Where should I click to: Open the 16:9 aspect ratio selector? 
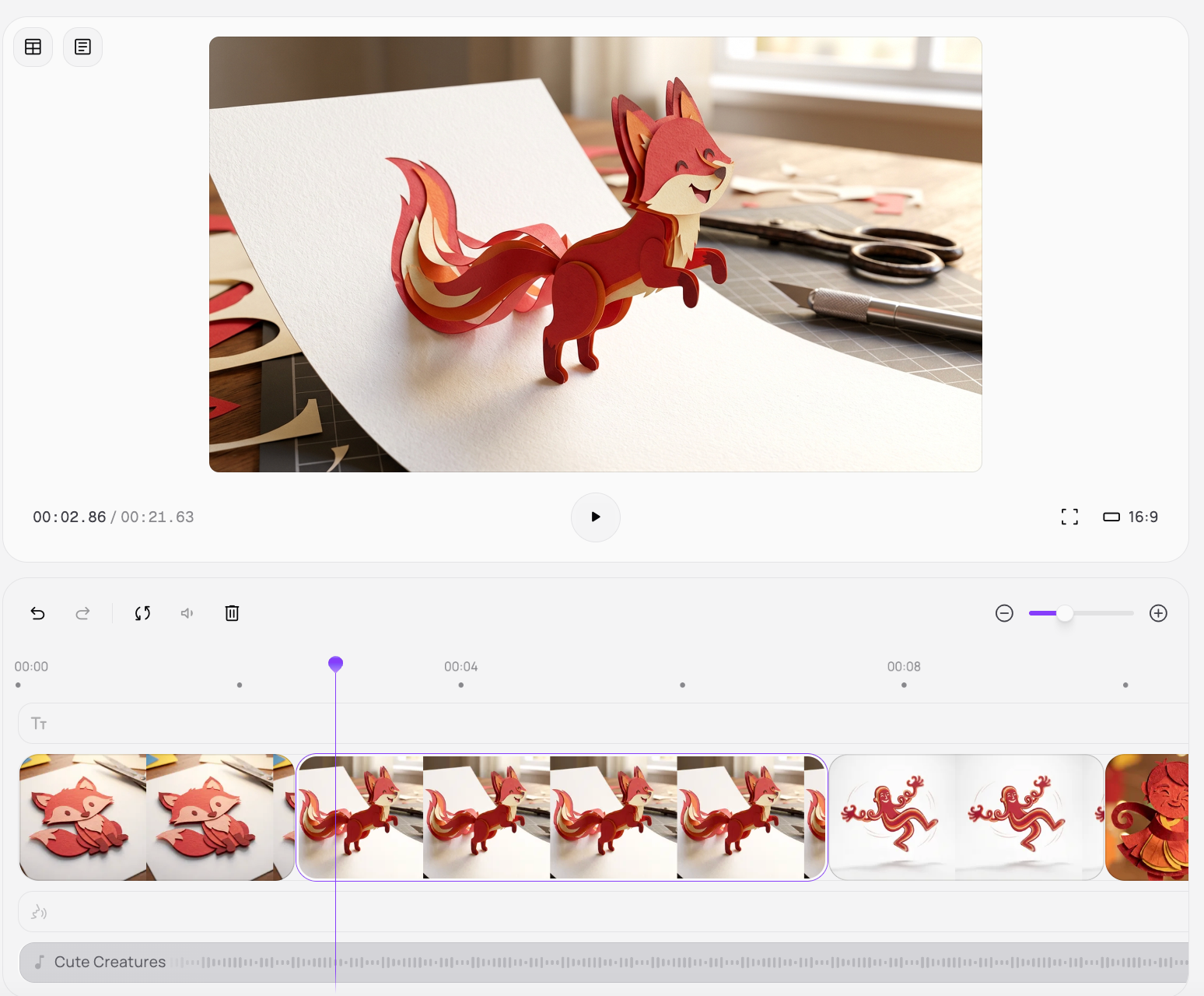1131,517
